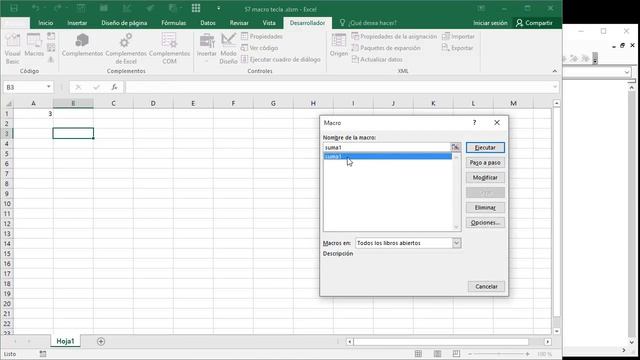Image resolution: width=640 pixels, height=360 pixels.
Task: Select suma1 in the macro list
Action: [x=388, y=156]
